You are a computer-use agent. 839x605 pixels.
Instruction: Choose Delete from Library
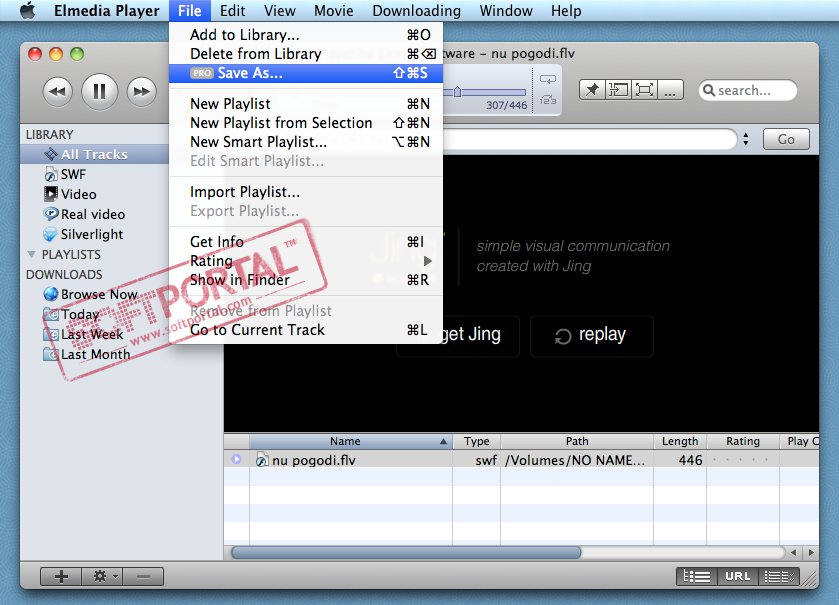306,54
